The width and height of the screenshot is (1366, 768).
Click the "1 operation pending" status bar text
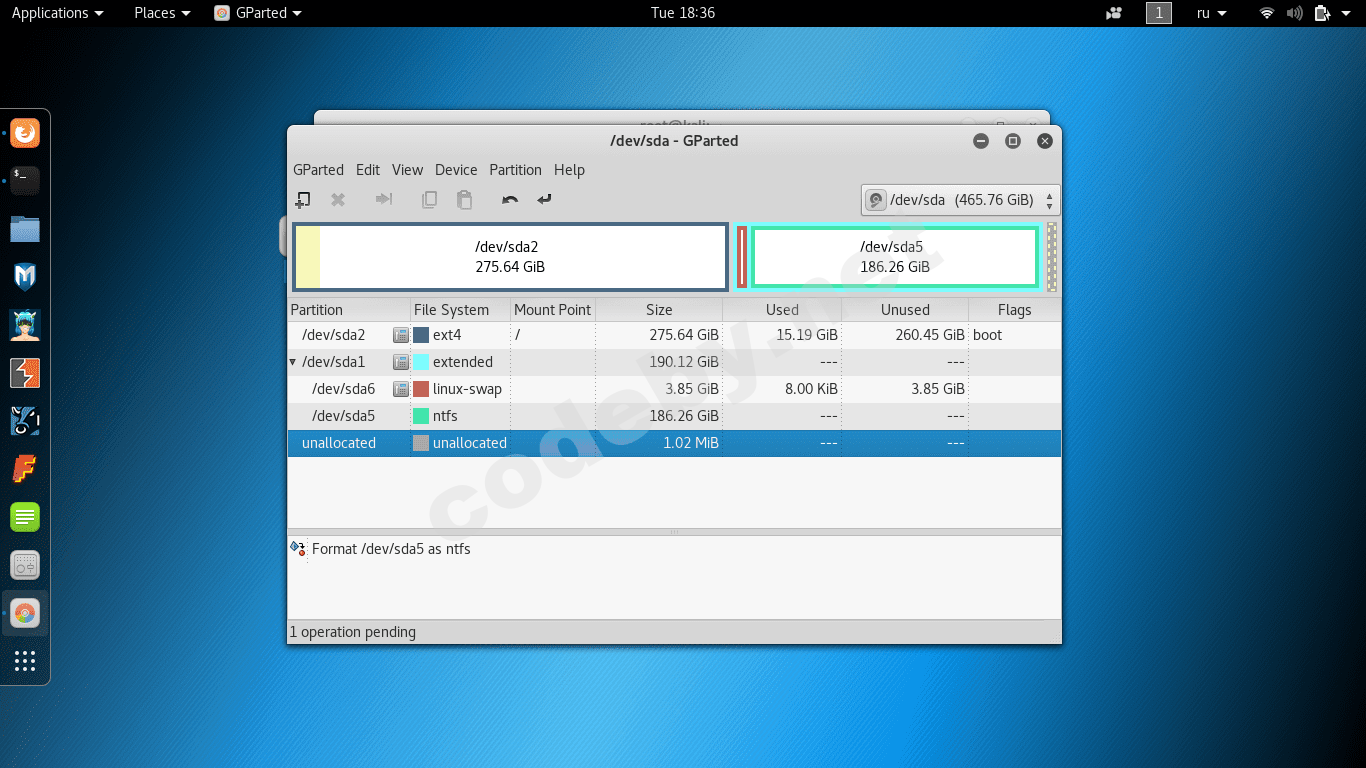pos(353,632)
